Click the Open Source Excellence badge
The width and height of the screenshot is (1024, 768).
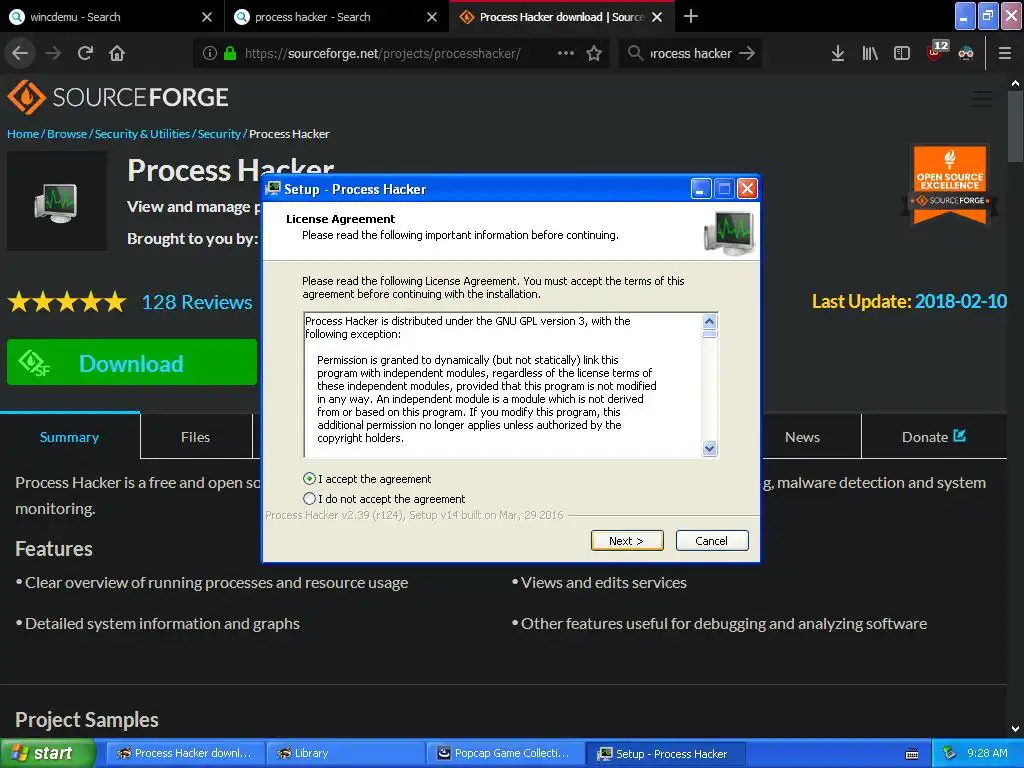click(950, 185)
